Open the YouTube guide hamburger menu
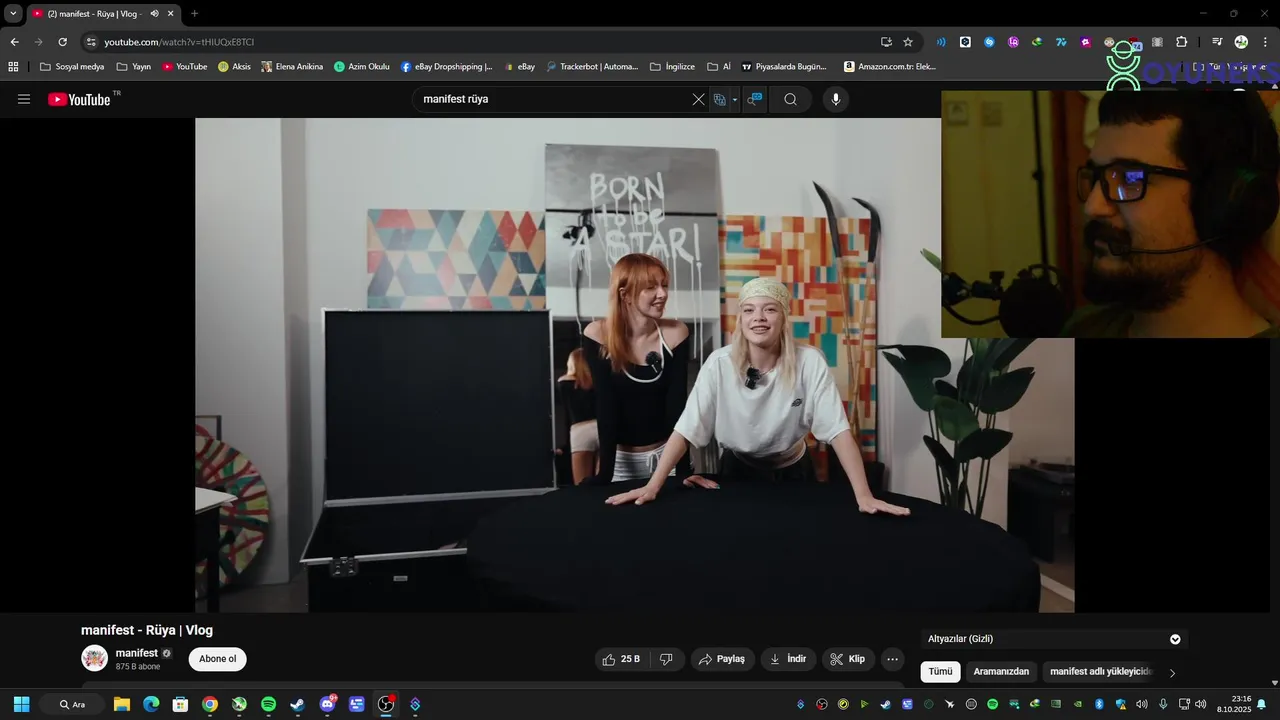Viewport: 1280px width, 720px height. 24,99
